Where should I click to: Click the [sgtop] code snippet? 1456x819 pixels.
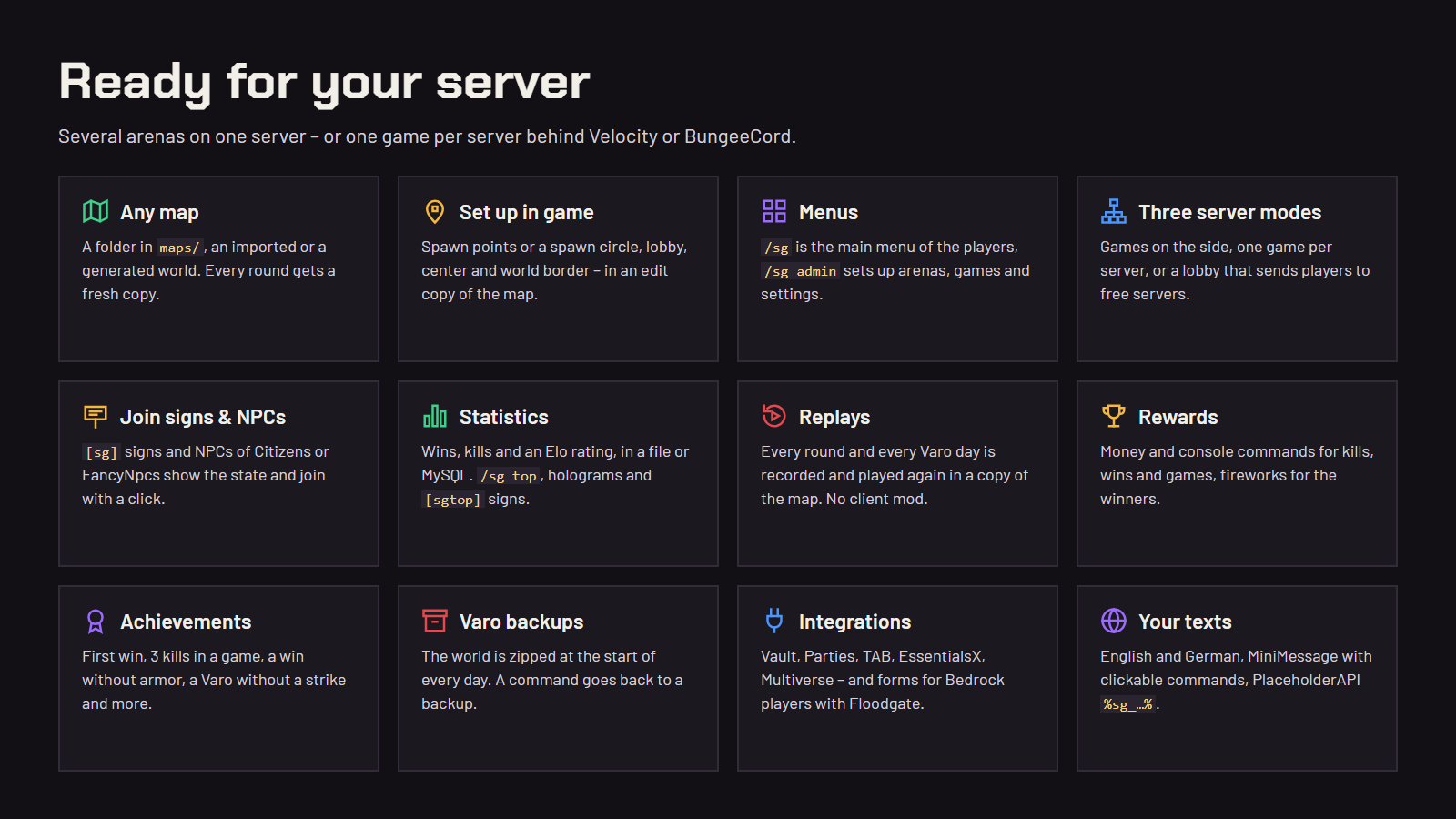[453, 500]
